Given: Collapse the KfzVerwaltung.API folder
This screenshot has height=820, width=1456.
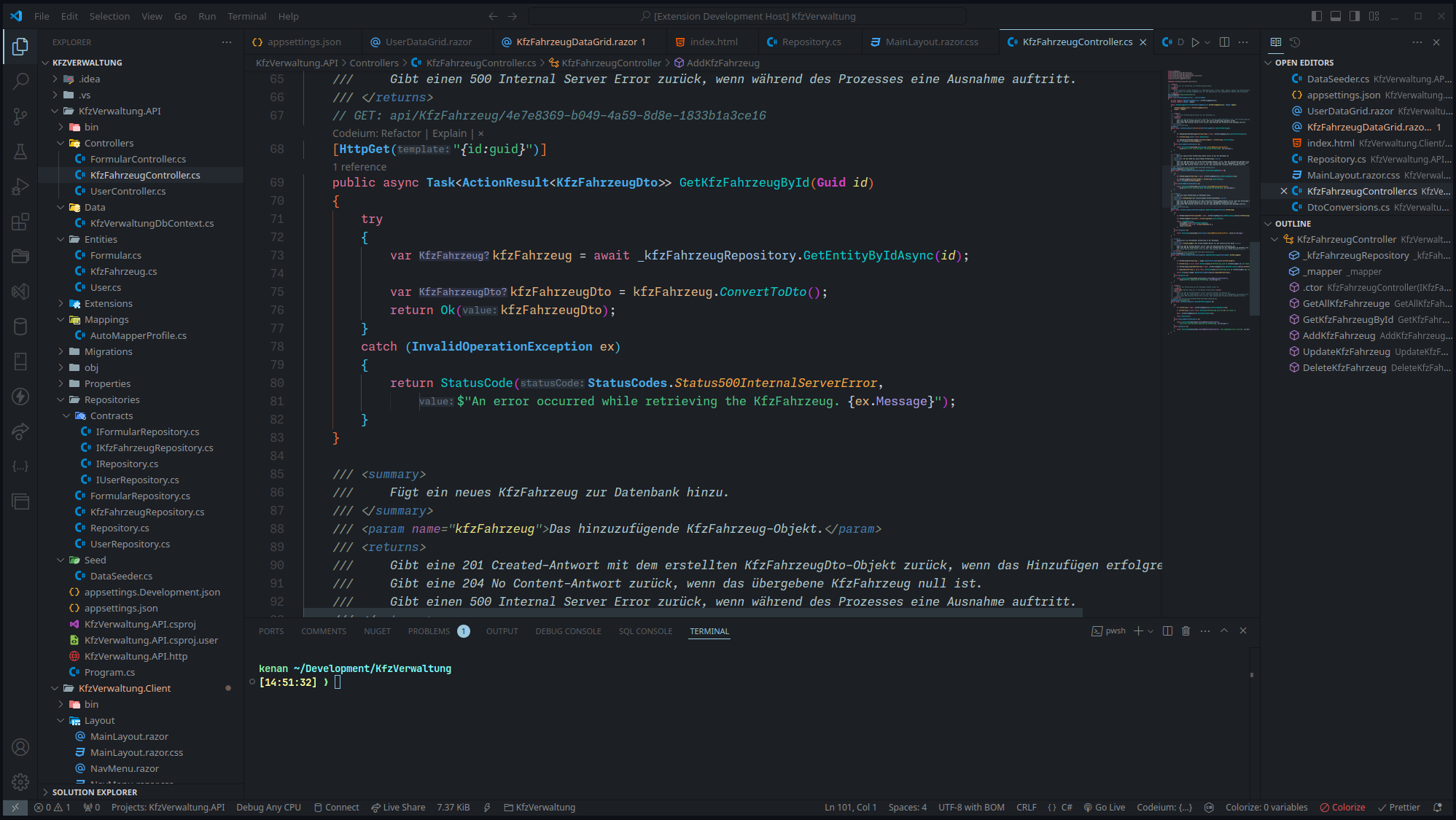Looking at the screenshot, I should point(55,111).
